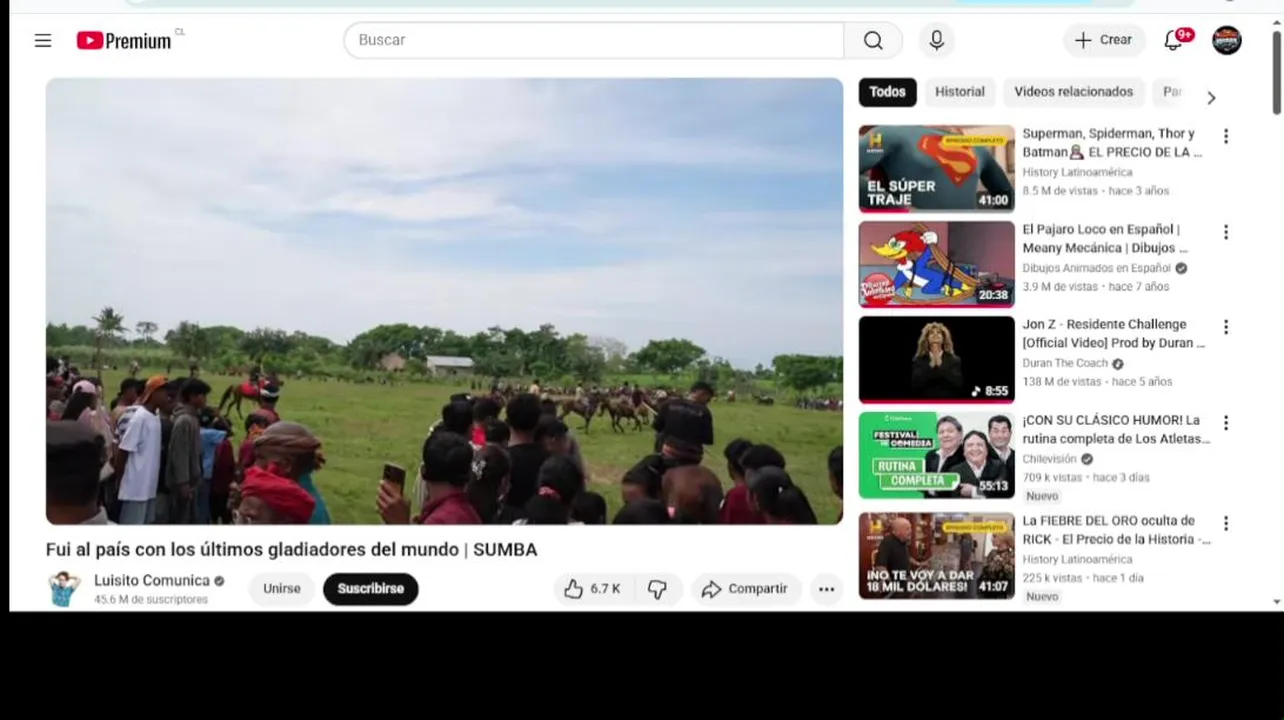
Task: Dislike the video with thumbs down
Action: click(x=657, y=589)
